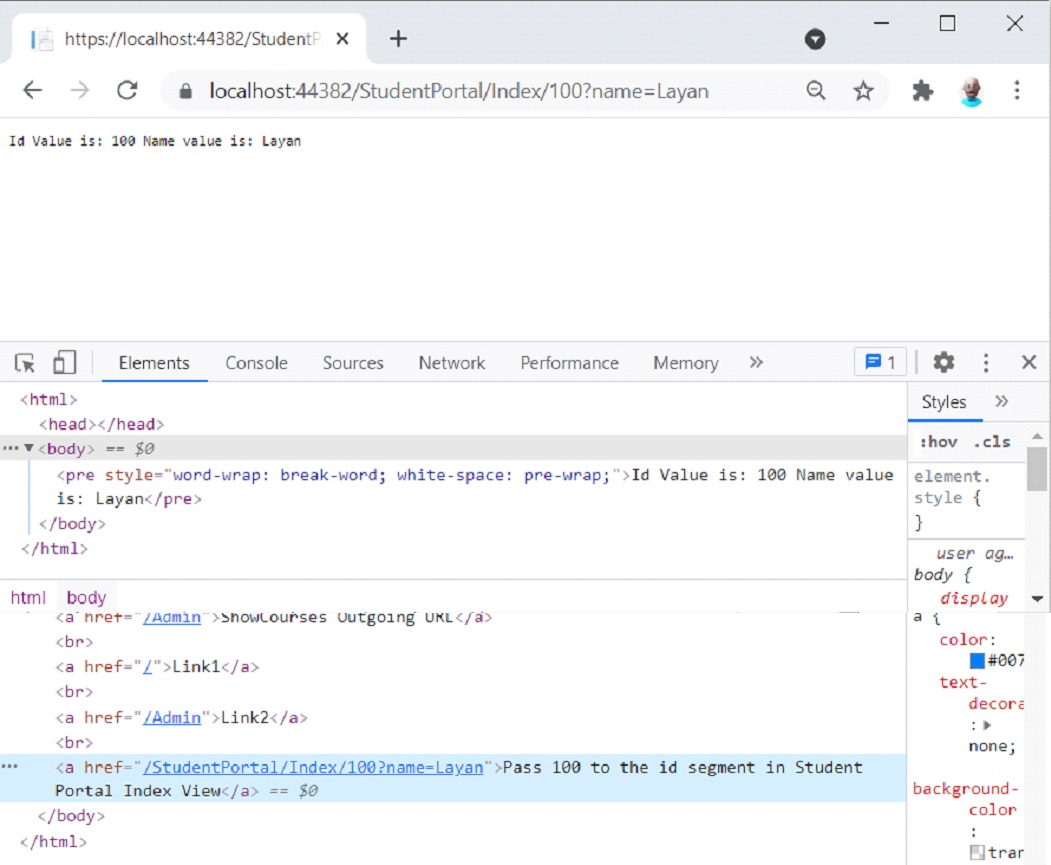Activate the inspect element picker
The height and width of the screenshot is (865, 1051).
pos(25,362)
